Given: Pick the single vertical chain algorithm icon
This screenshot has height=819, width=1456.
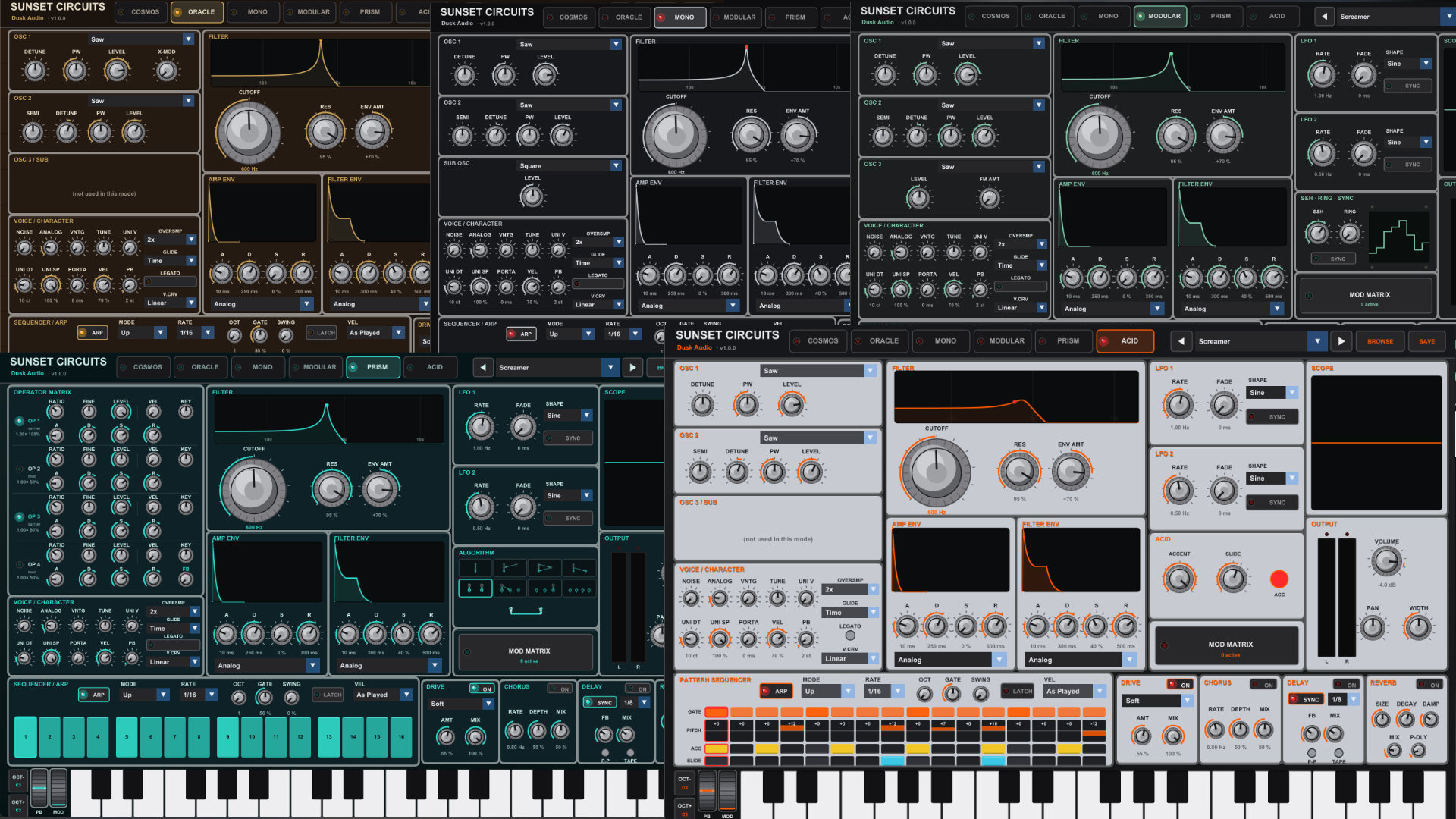Looking at the screenshot, I should click(x=475, y=568).
